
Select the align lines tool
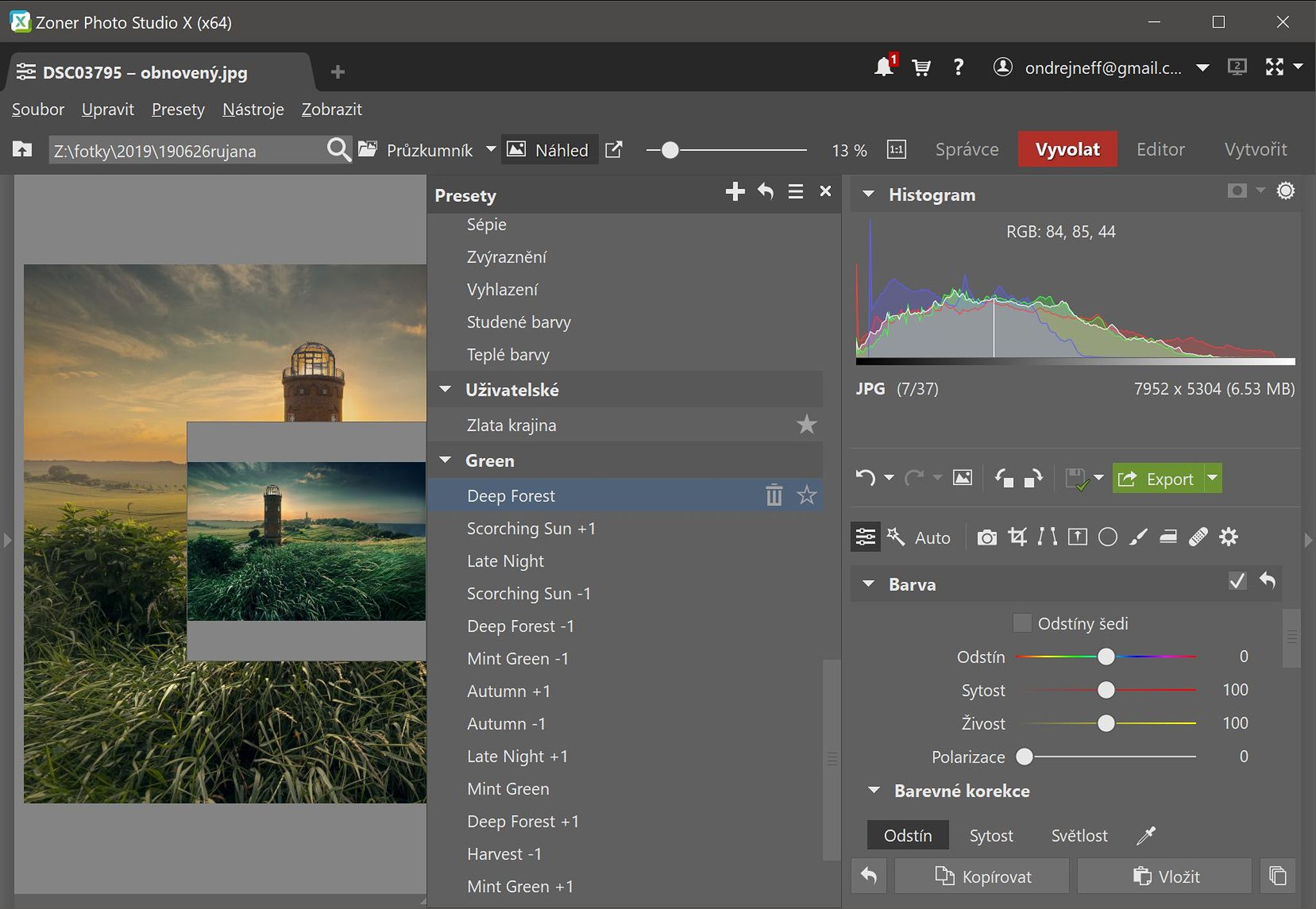click(x=1047, y=537)
